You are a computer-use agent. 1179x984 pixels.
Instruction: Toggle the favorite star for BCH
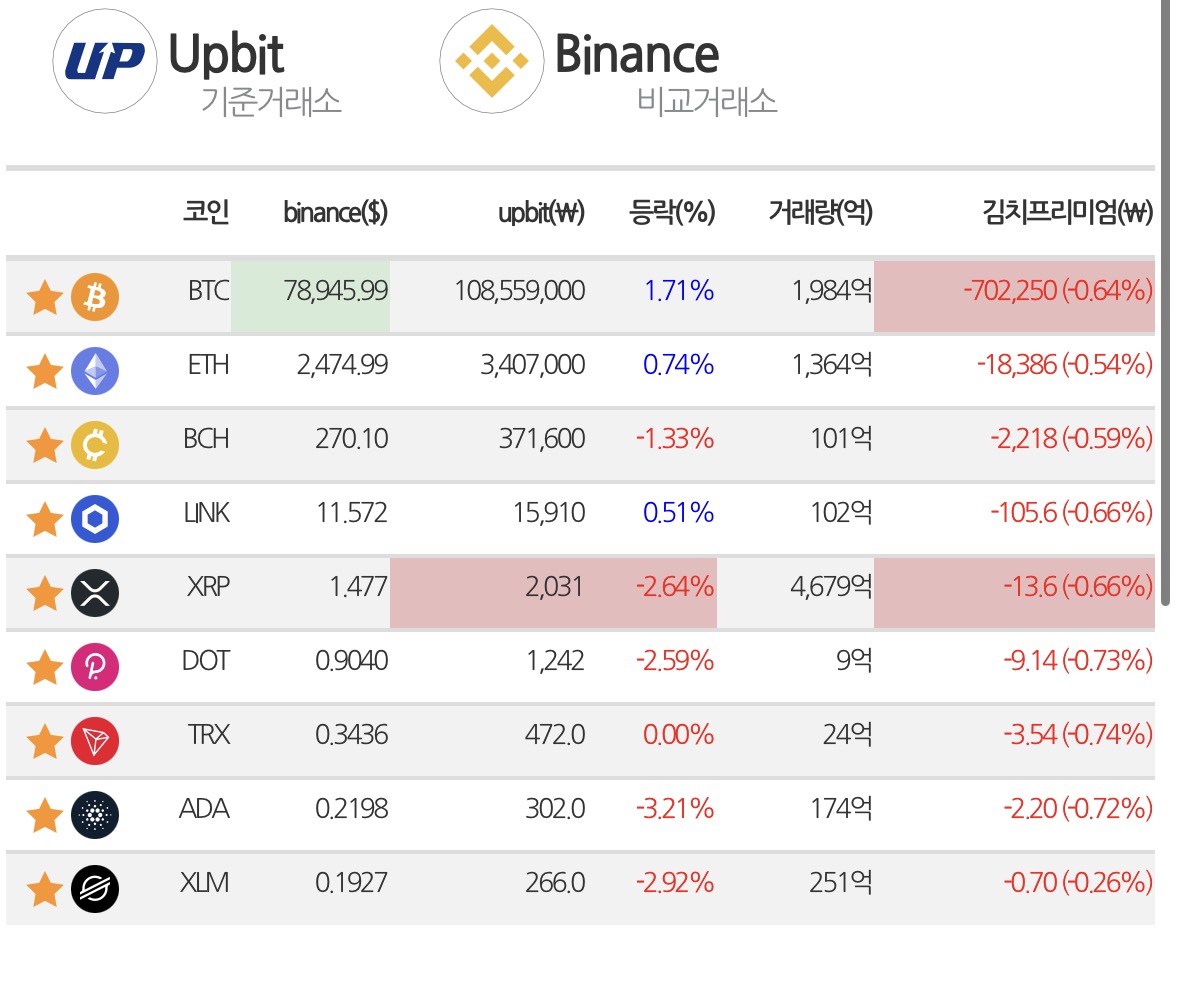coord(44,445)
